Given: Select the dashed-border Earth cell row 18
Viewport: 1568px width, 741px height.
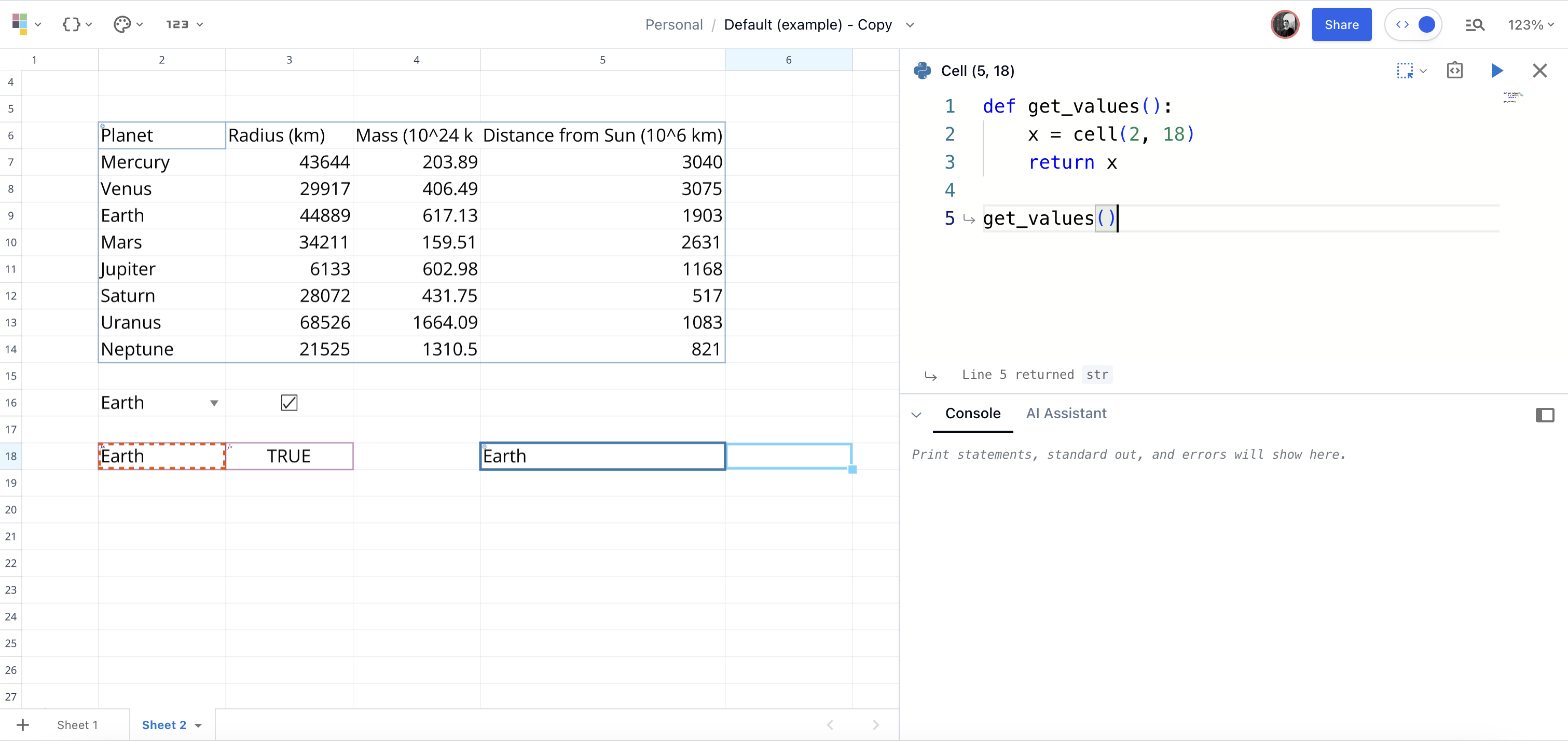Looking at the screenshot, I should 162,456.
